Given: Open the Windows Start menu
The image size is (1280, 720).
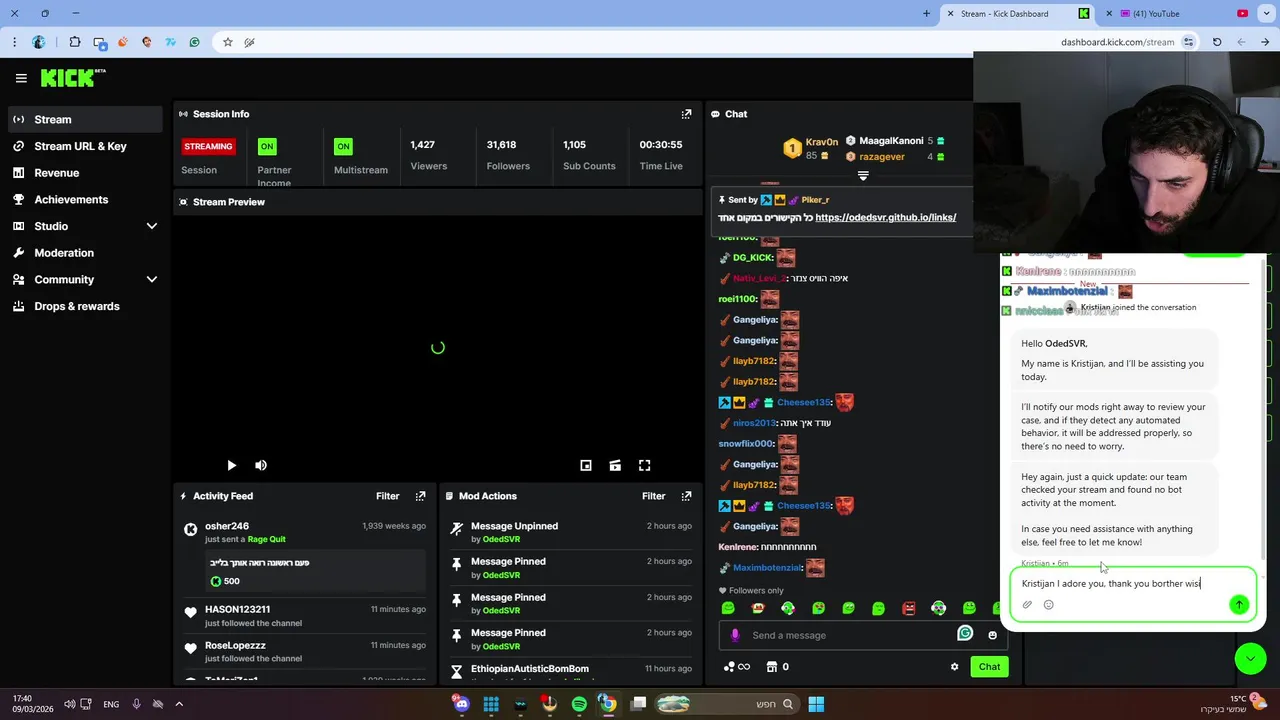Looking at the screenshot, I should (x=816, y=704).
